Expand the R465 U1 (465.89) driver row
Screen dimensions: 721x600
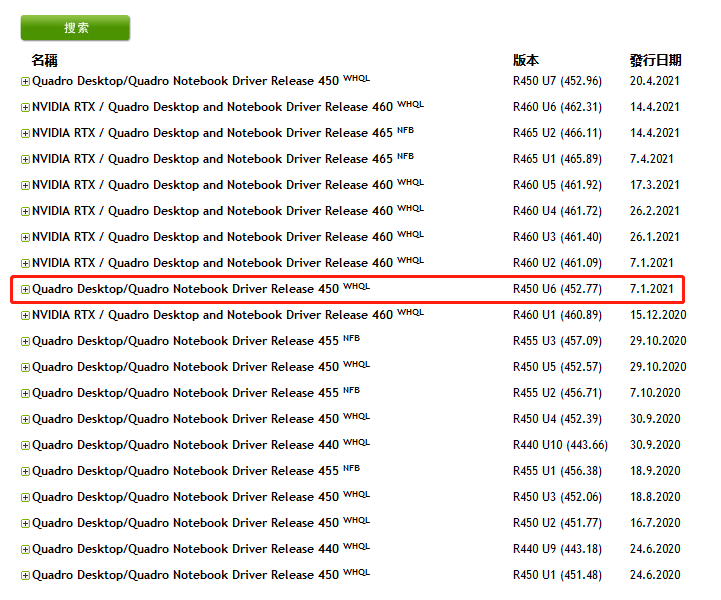point(25,160)
